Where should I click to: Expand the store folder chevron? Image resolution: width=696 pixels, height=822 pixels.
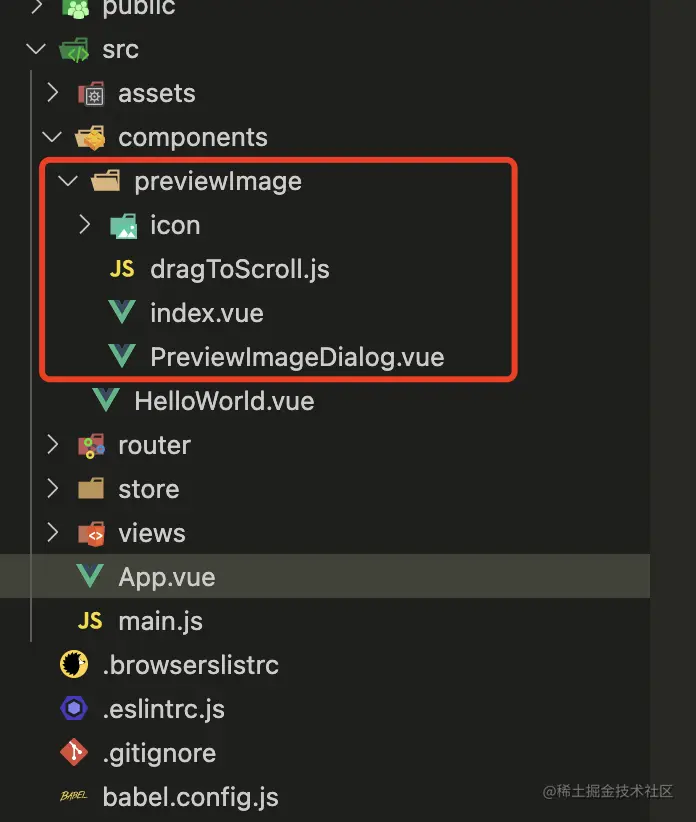(x=52, y=489)
